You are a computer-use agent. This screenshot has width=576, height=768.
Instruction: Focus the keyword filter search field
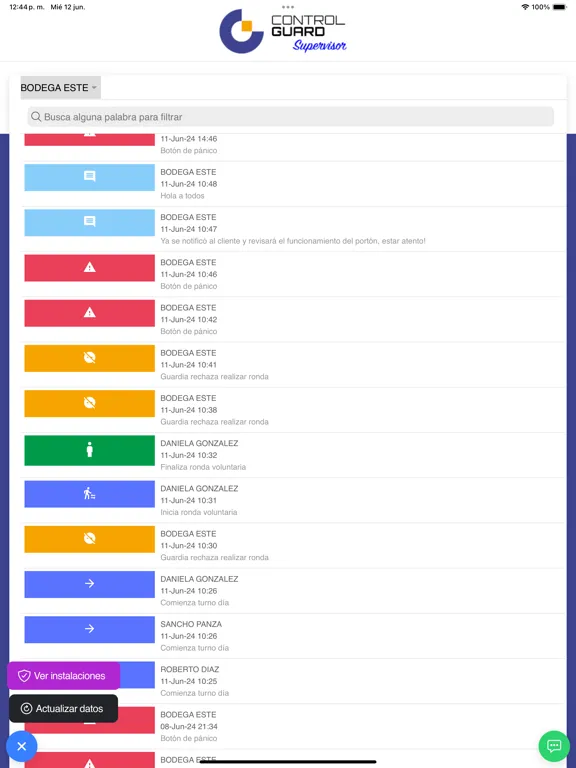click(x=290, y=117)
